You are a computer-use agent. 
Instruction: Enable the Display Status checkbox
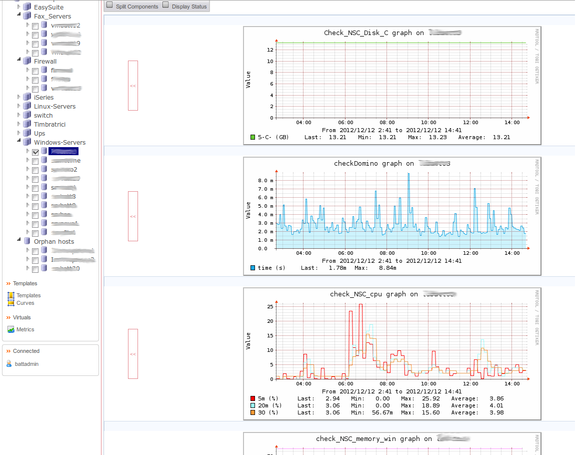click(x=166, y=5)
